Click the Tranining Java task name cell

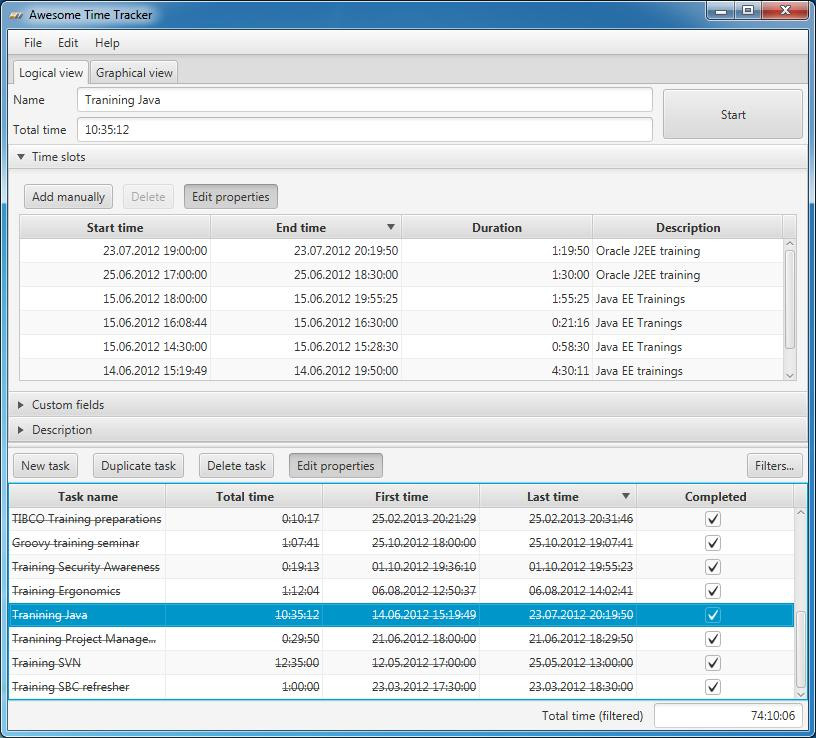point(87,615)
